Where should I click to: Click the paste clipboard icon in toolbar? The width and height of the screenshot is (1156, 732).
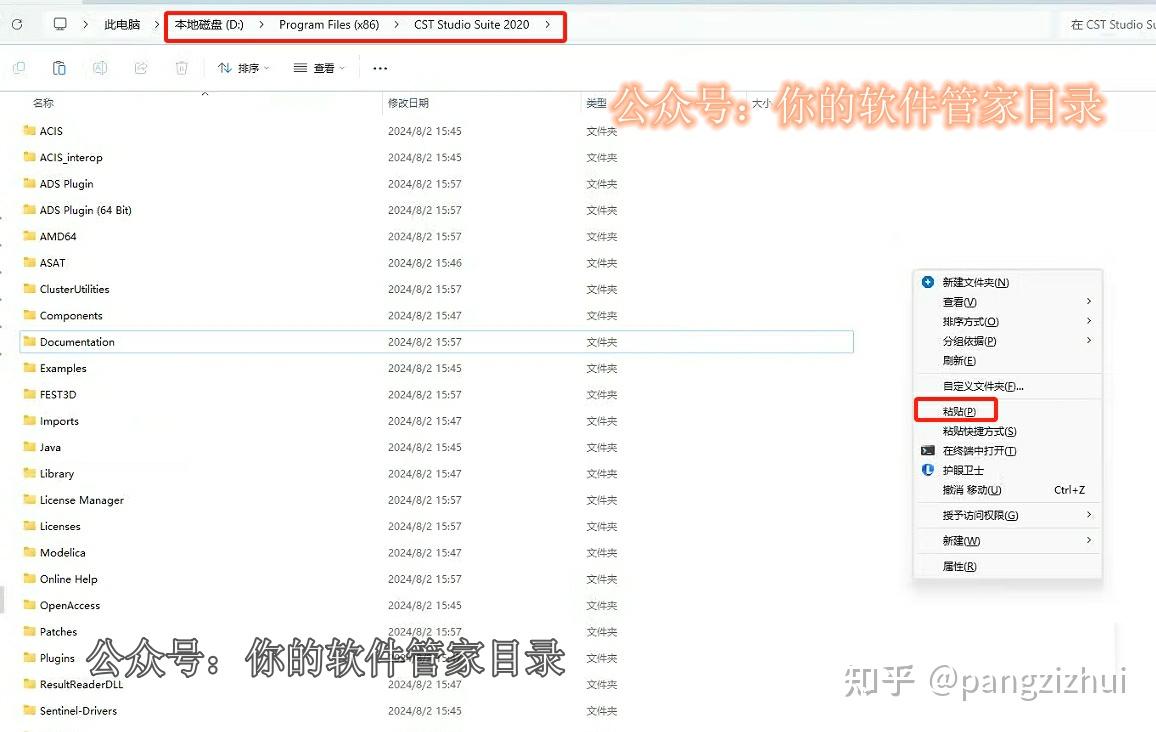[59, 68]
